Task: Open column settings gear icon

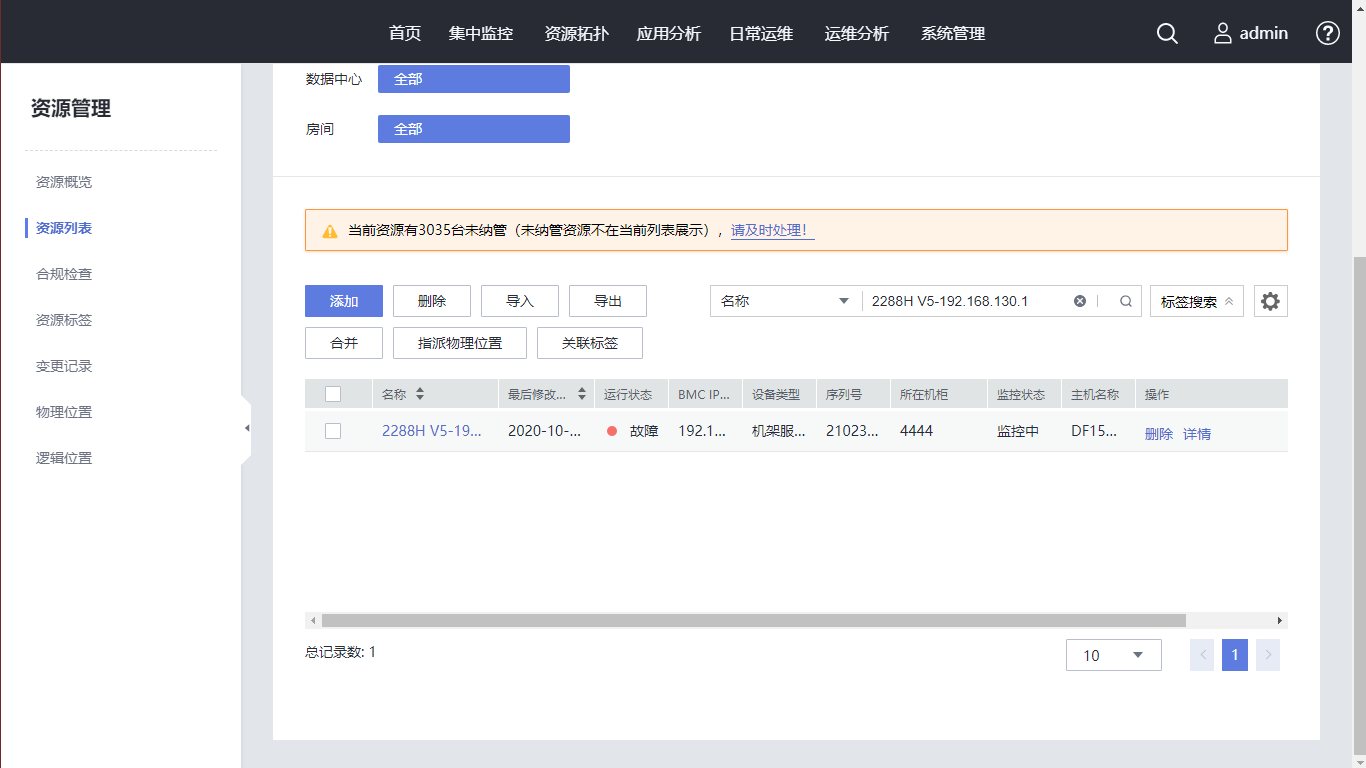Action: coord(1270,301)
